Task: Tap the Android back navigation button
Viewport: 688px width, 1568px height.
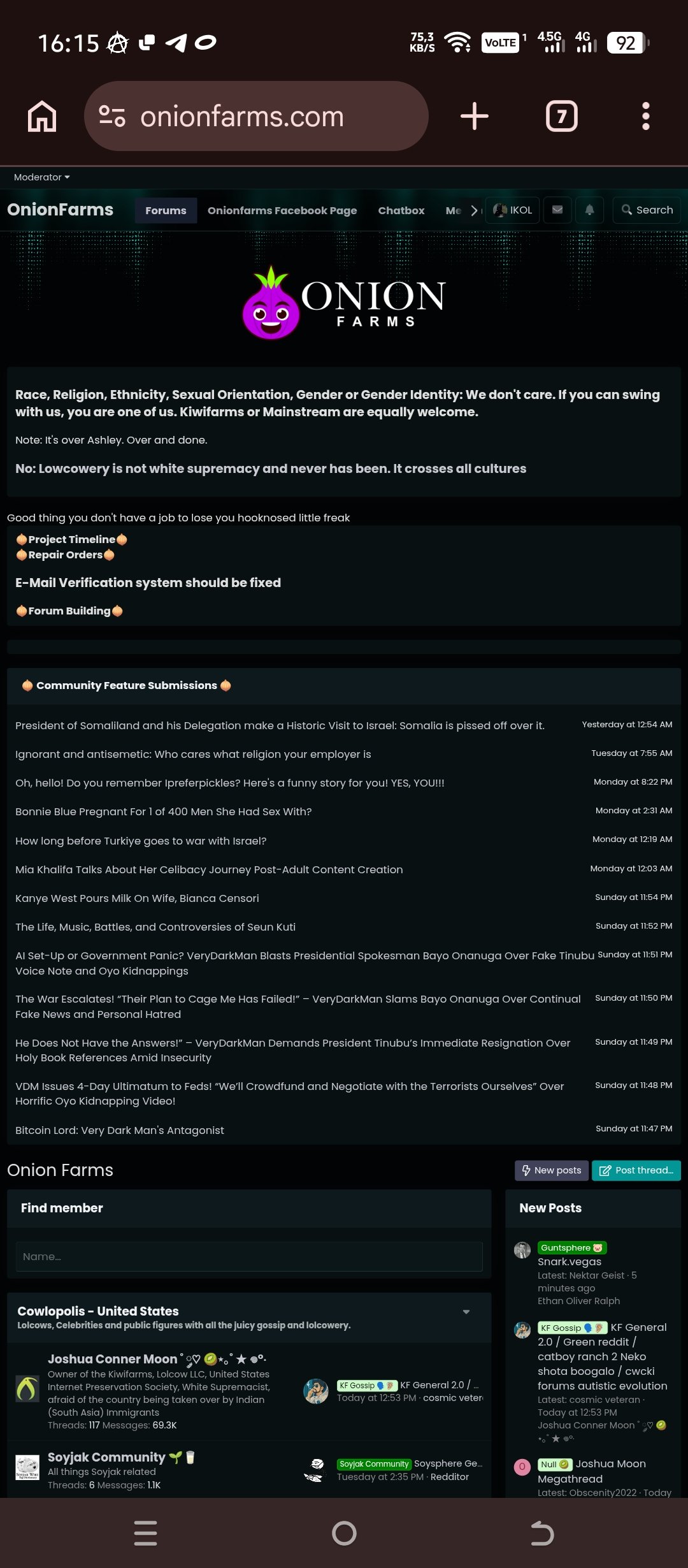Action: [542, 1533]
